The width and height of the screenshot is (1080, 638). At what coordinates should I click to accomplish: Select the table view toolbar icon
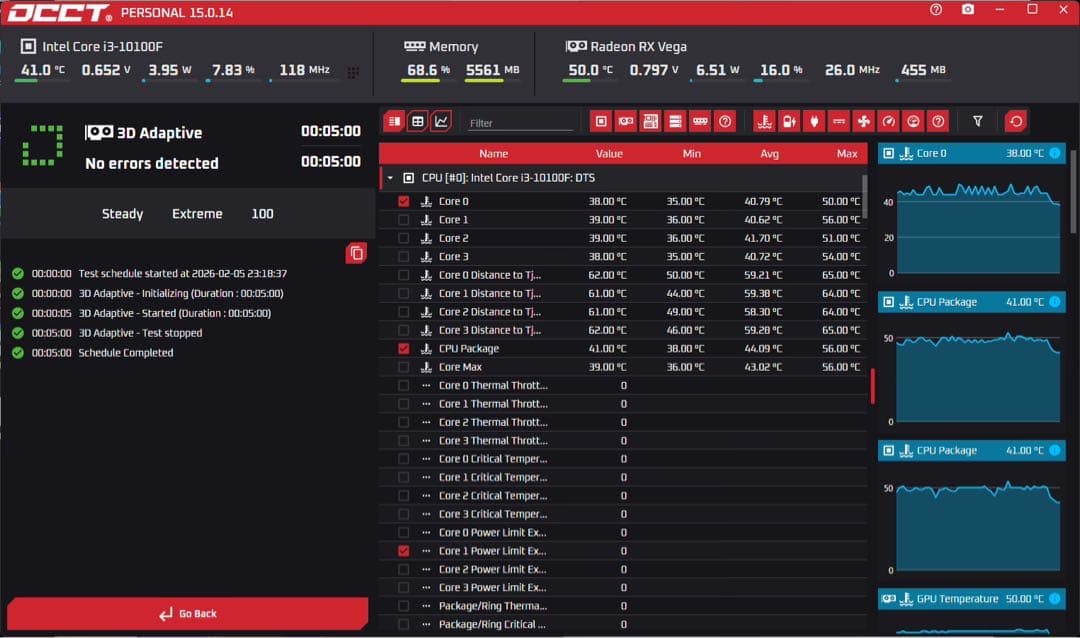point(417,121)
